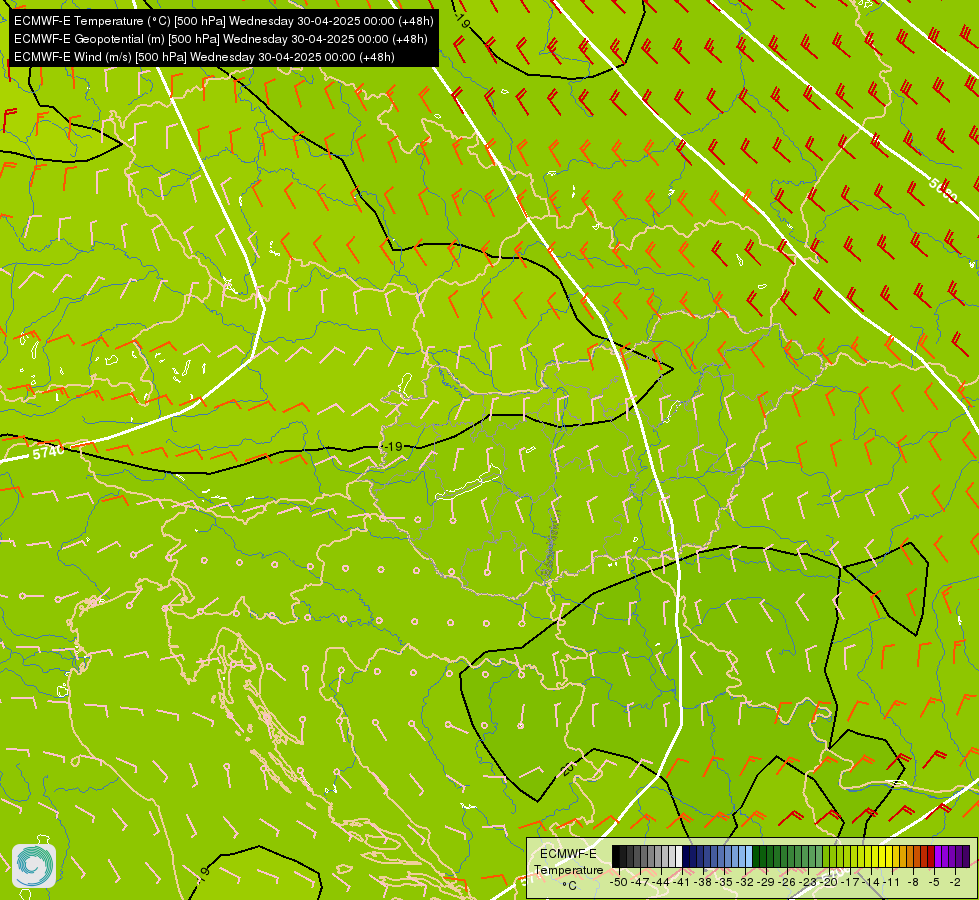Click the -32 legend value
Screen dimensions: 979x900
tap(745, 882)
